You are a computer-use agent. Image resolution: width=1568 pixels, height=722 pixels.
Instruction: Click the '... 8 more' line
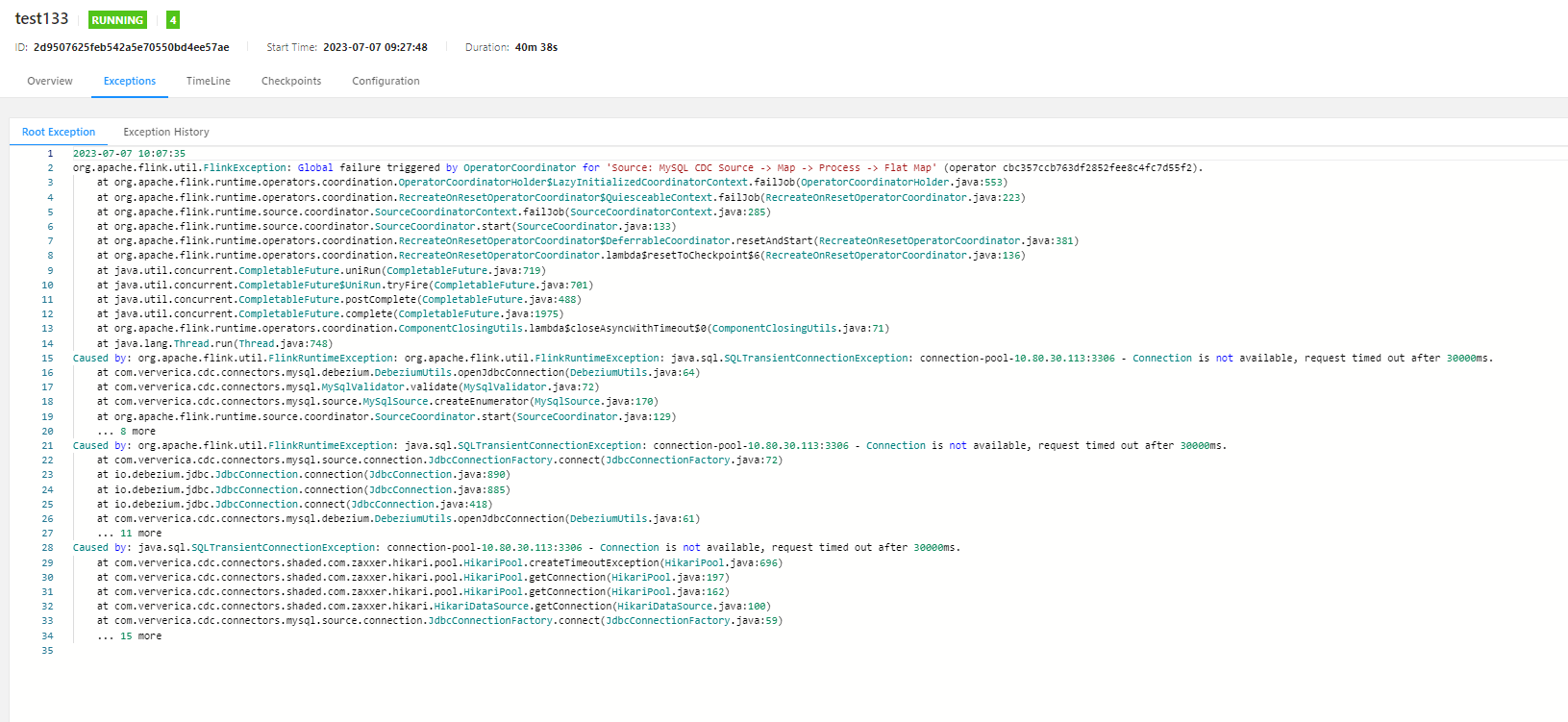coord(126,431)
